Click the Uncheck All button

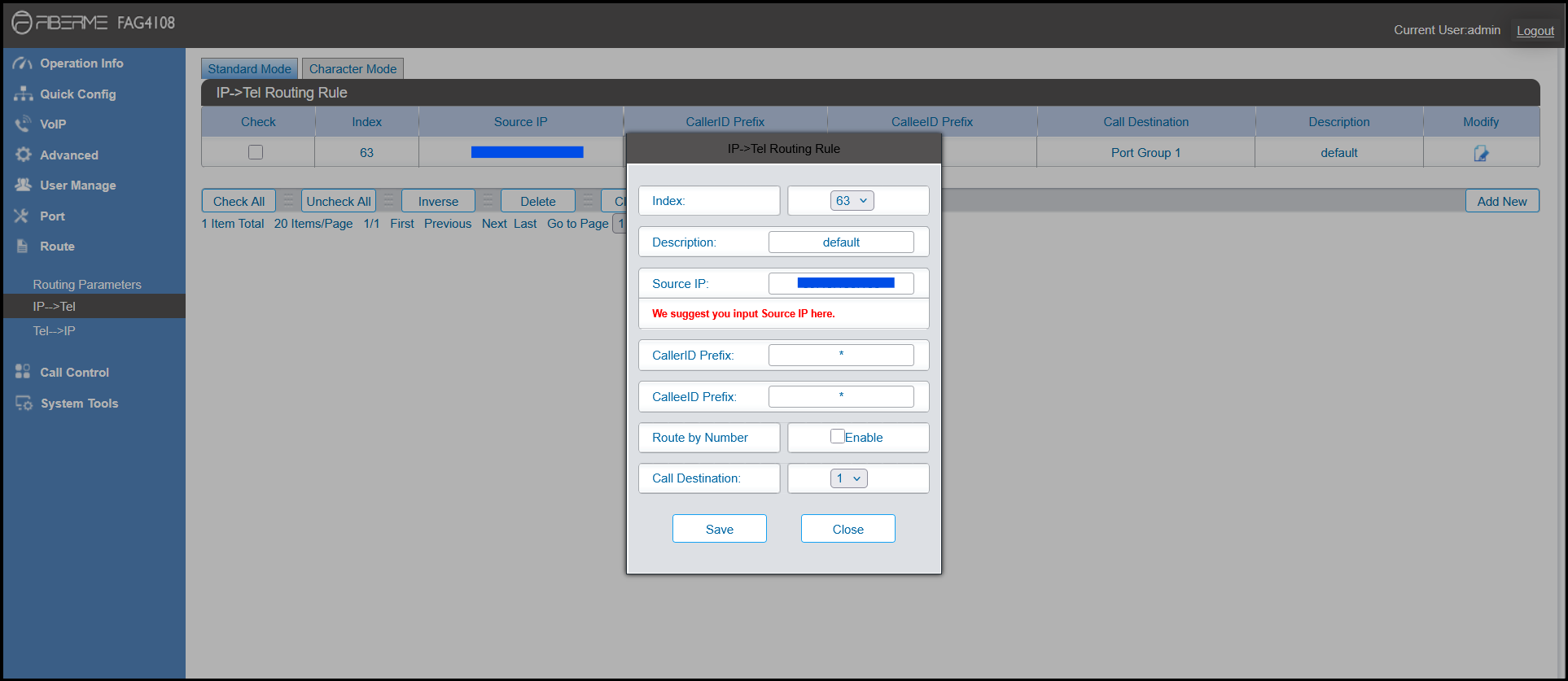(339, 201)
